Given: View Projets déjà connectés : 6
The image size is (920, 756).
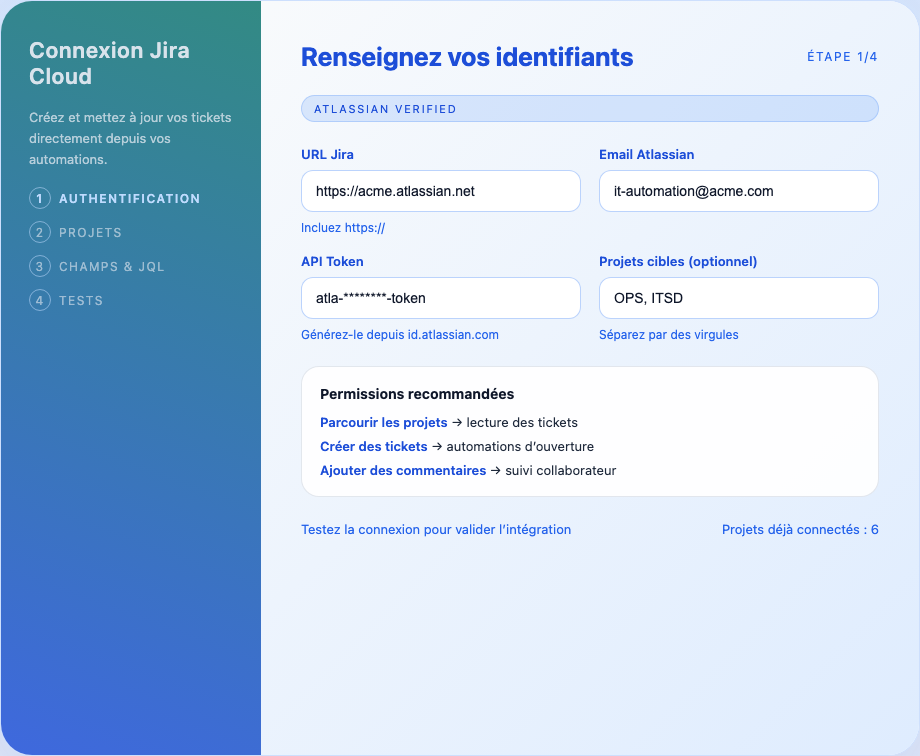Looking at the screenshot, I should point(800,529).
